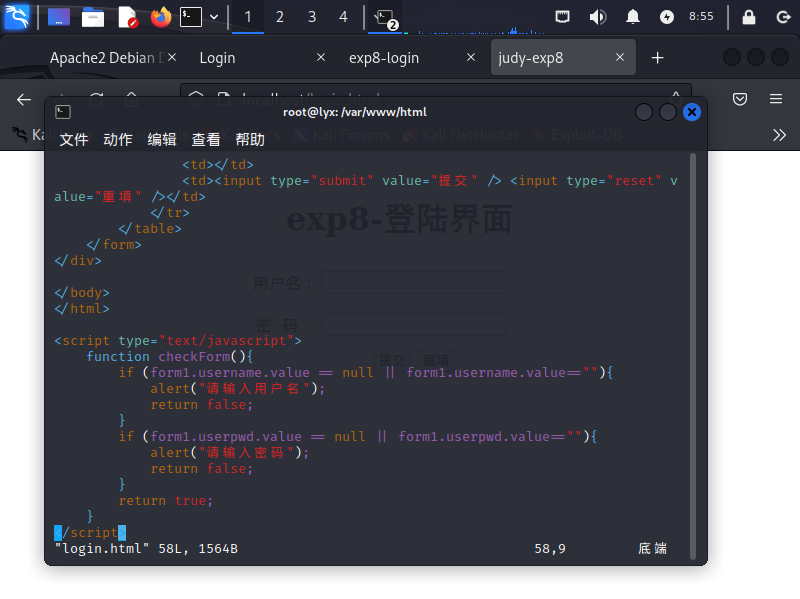This screenshot has height=599, width=800.
Task: Open the Firefox hamburger menu
Action: coord(776,99)
